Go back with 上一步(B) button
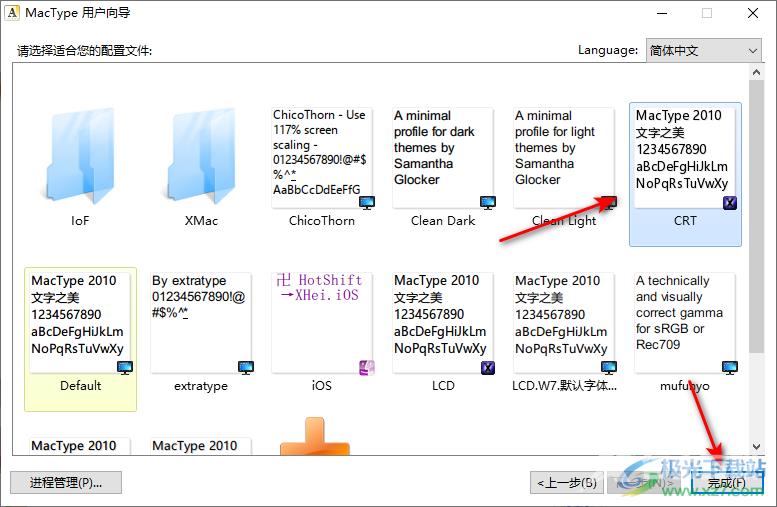The image size is (777, 507). tap(567, 482)
